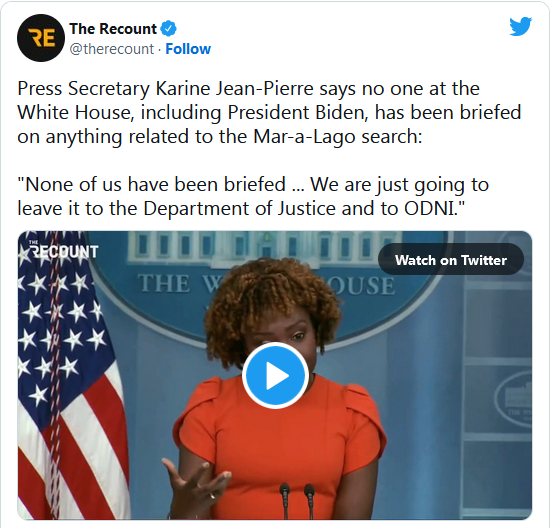Click the Recount watermark in video corner
This screenshot has width=555, height=528.
63,251
